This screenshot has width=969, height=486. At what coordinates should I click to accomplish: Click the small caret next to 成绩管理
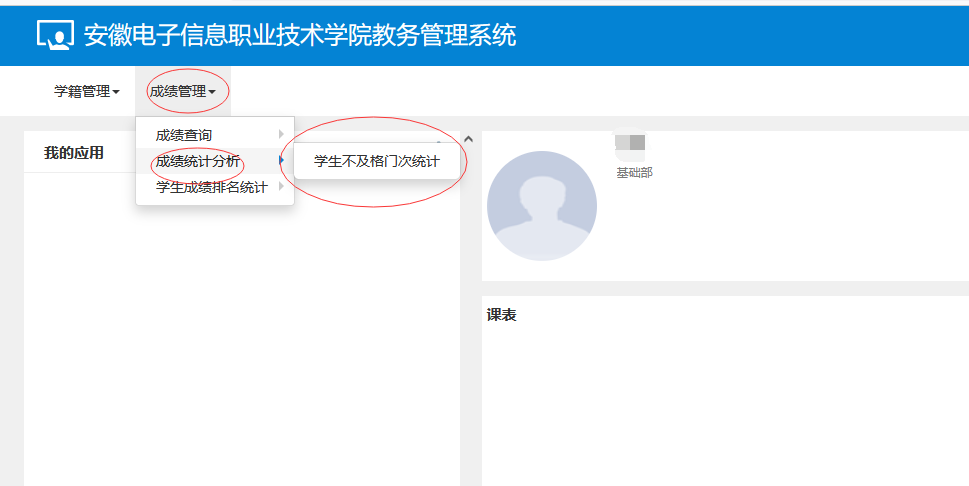212,92
